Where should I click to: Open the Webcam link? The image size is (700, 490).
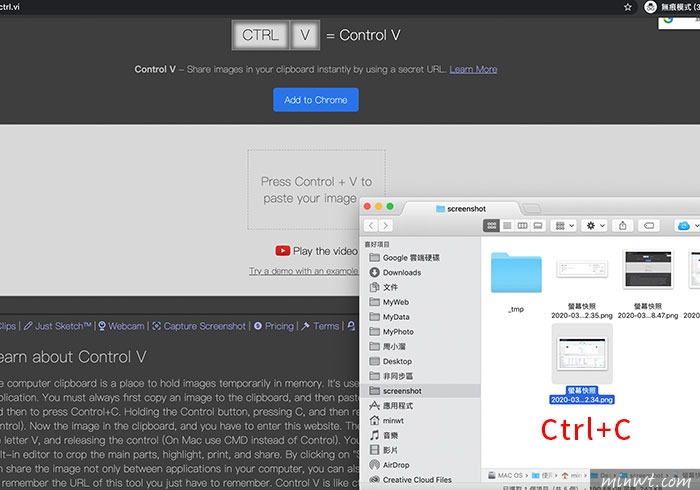[x=121, y=326]
